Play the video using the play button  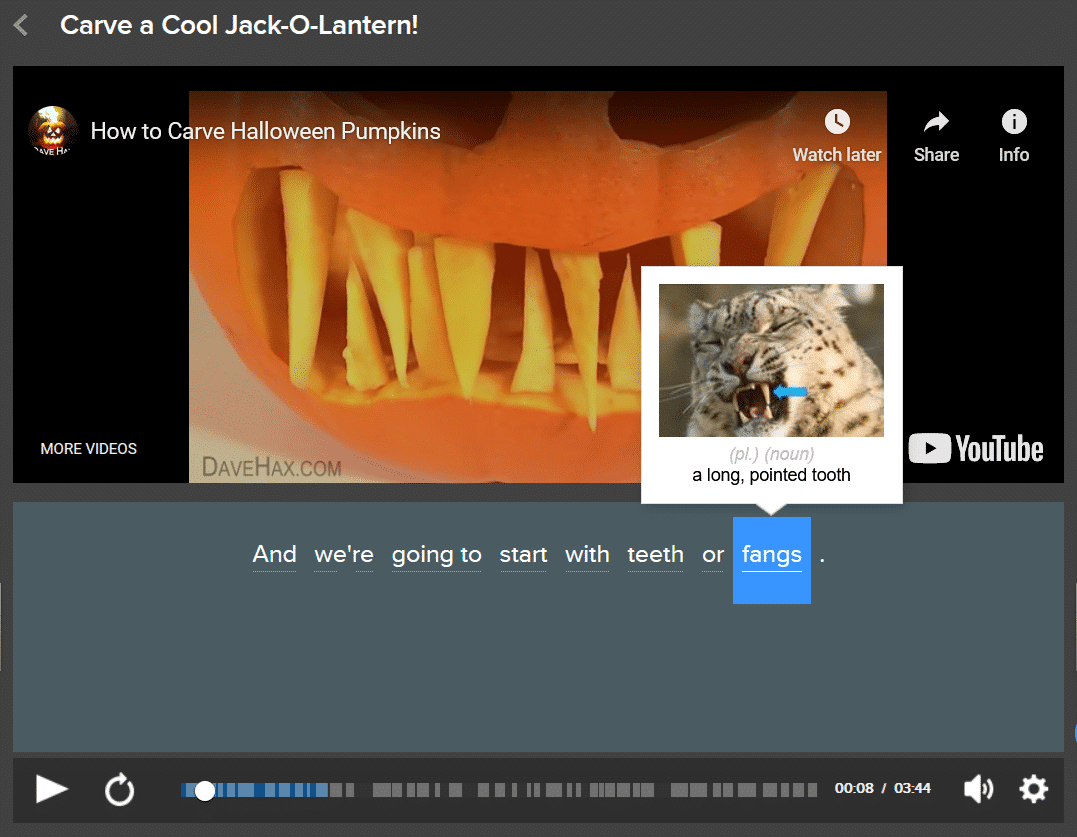click(x=51, y=789)
